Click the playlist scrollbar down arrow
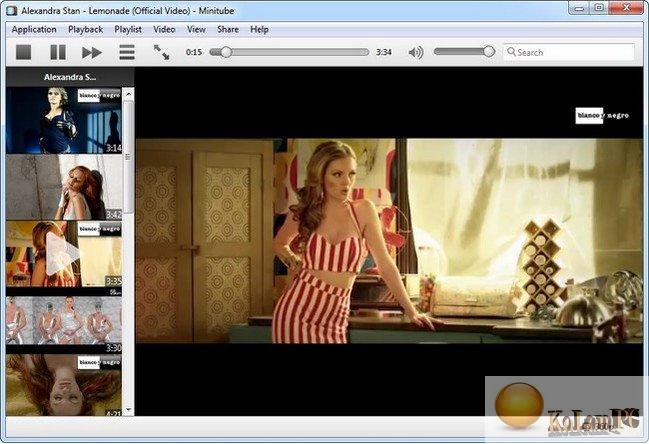This screenshot has height=444, width=649. click(128, 410)
